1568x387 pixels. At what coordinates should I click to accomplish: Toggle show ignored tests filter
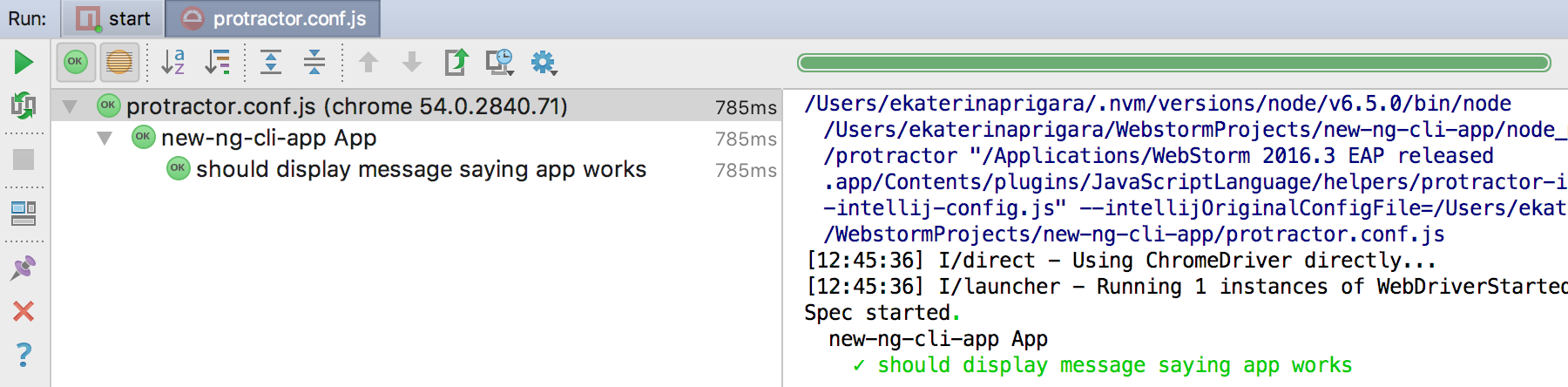click(x=118, y=62)
